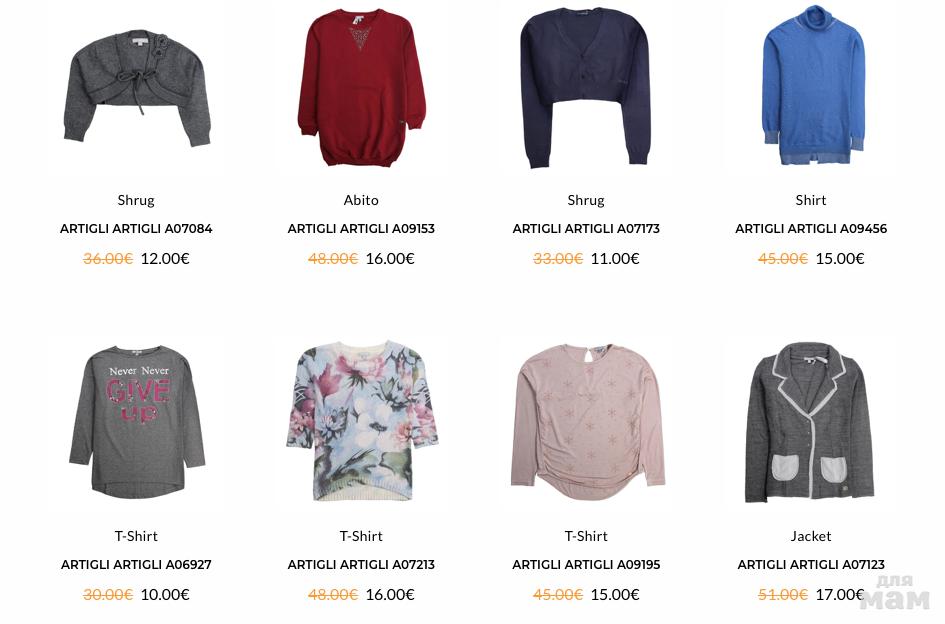
Task: Select the ARTIGLI ARTIGLI A09195 product name
Action: coord(586,565)
